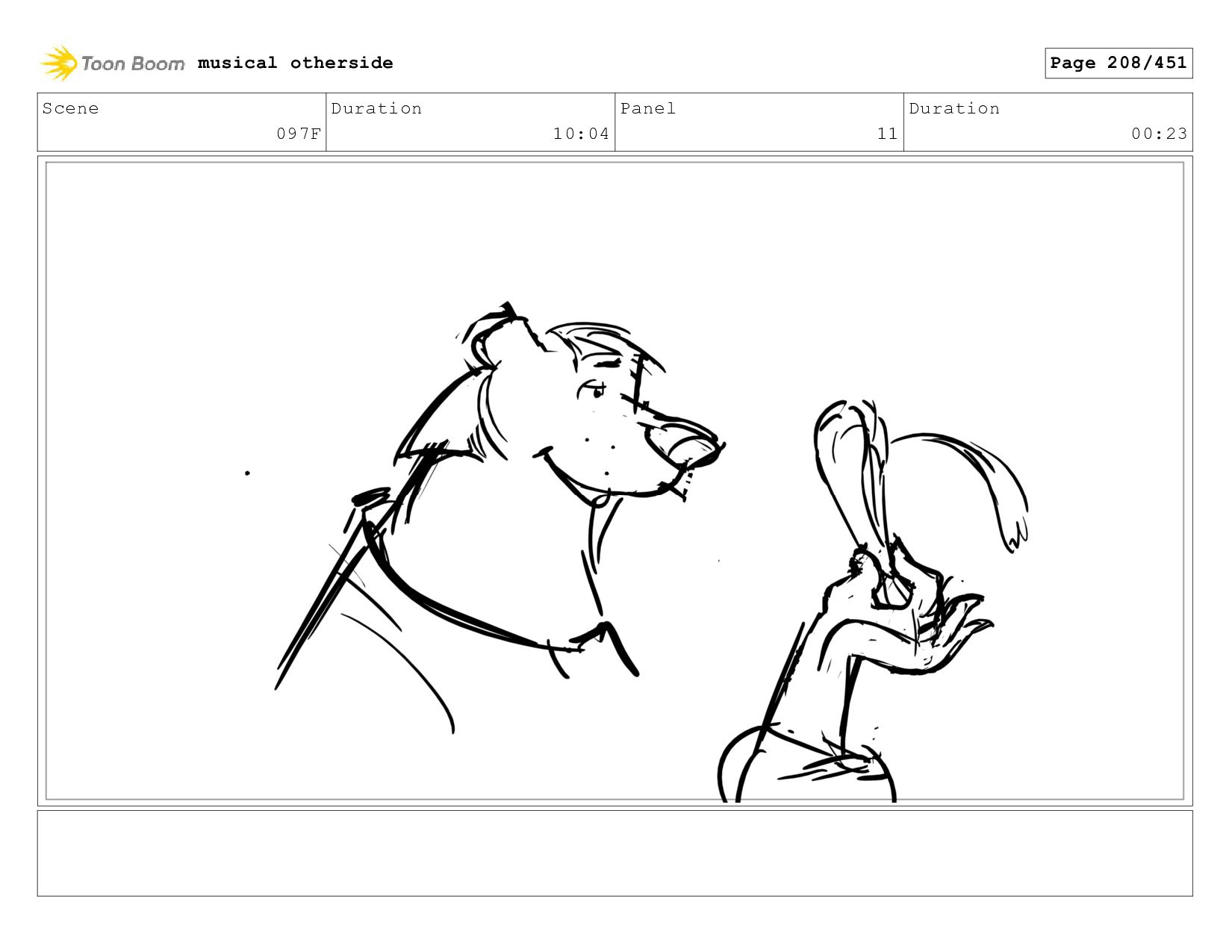The width and height of the screenshot is (1232, 952).
Task: Click the Toon Boom logo
Action: tap(112, 63)
